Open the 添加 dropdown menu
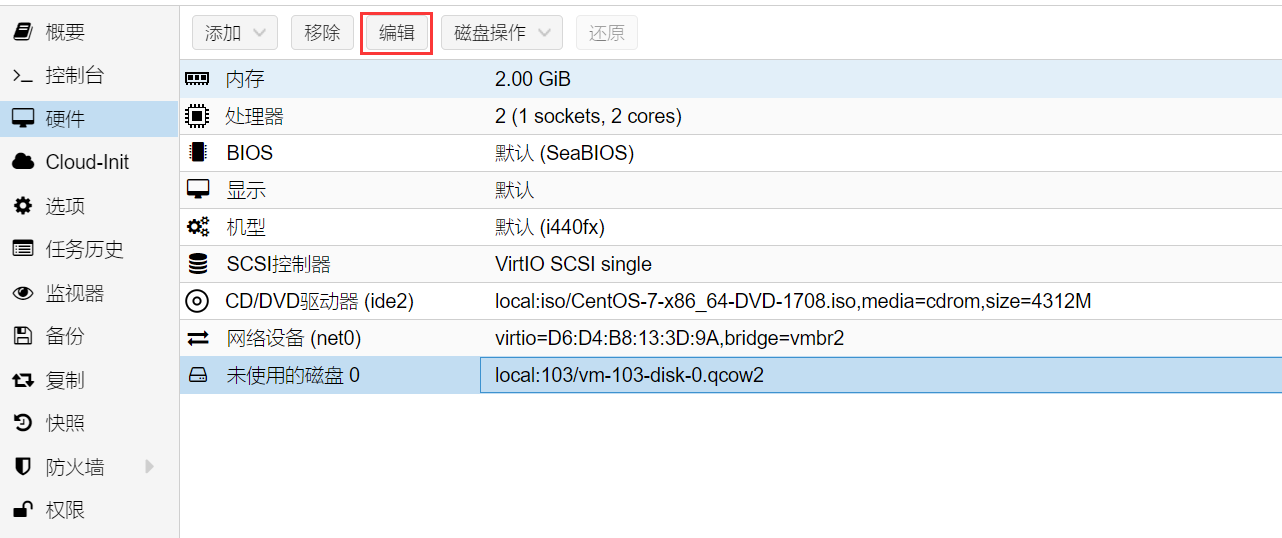This screenshot has width=1282, height=538. (x=235, y=33)
